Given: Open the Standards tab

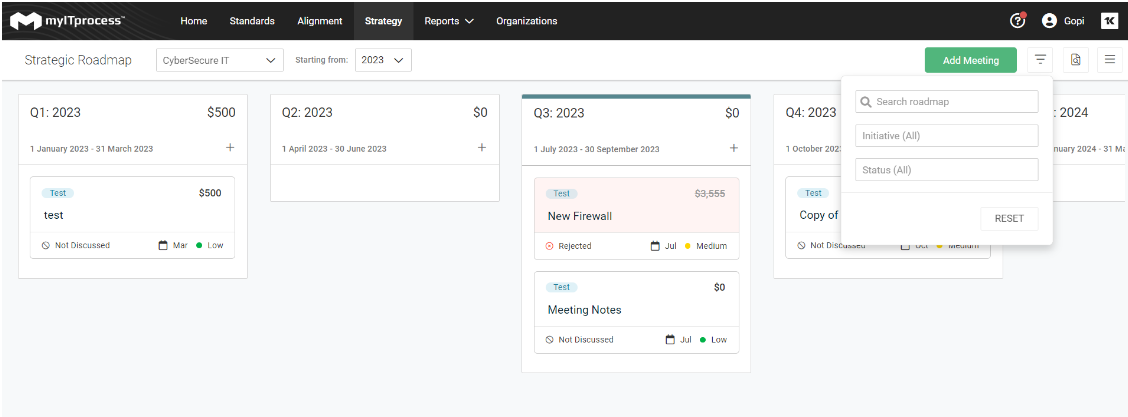Looking at the screenshot, I should [x=252, y=21].
